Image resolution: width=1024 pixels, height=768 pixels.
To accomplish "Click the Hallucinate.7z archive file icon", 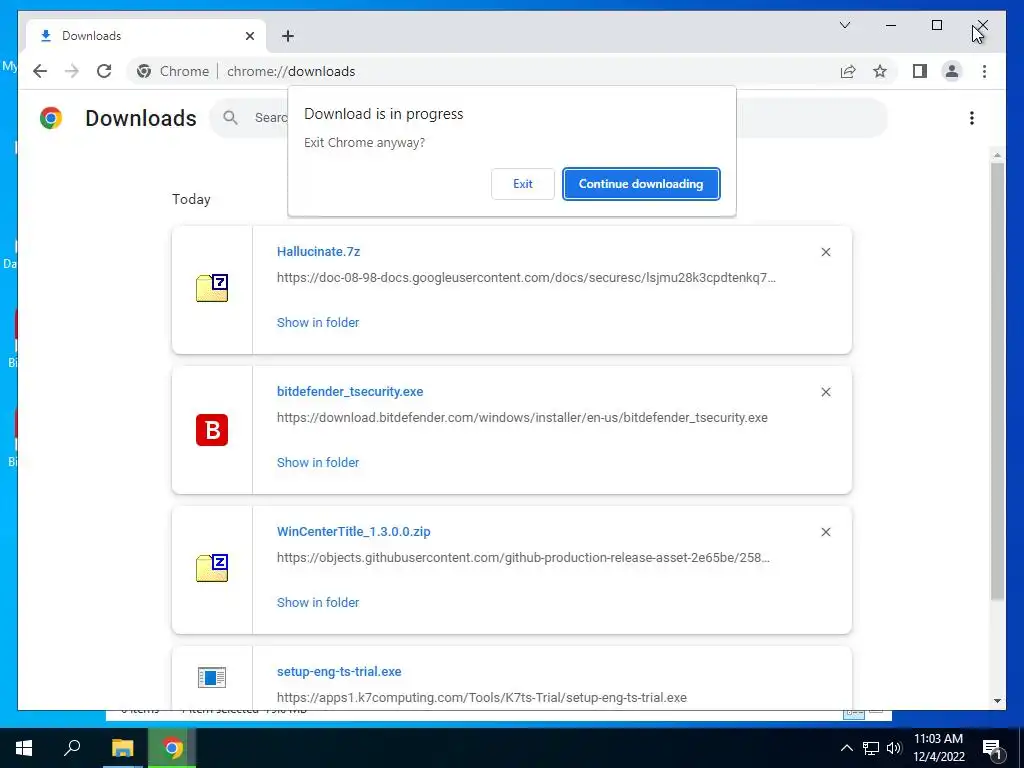I will [x=212, y=288].
